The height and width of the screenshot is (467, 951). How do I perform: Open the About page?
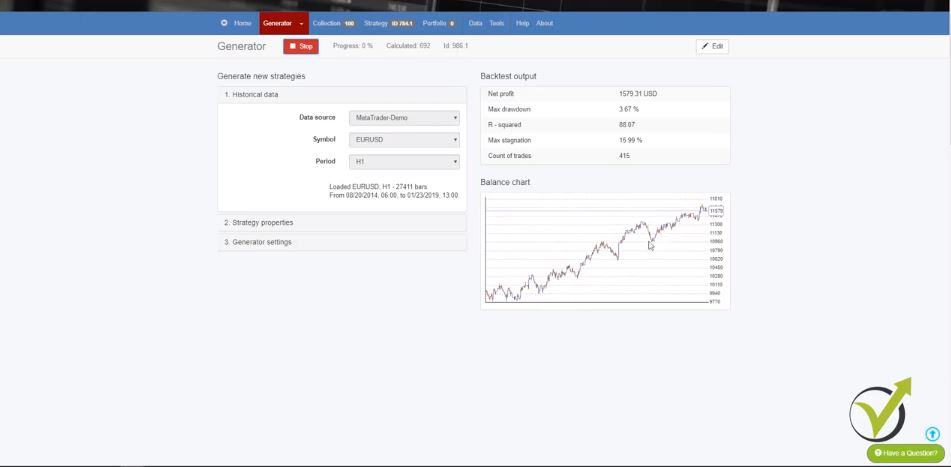click(x=544, y=23)
